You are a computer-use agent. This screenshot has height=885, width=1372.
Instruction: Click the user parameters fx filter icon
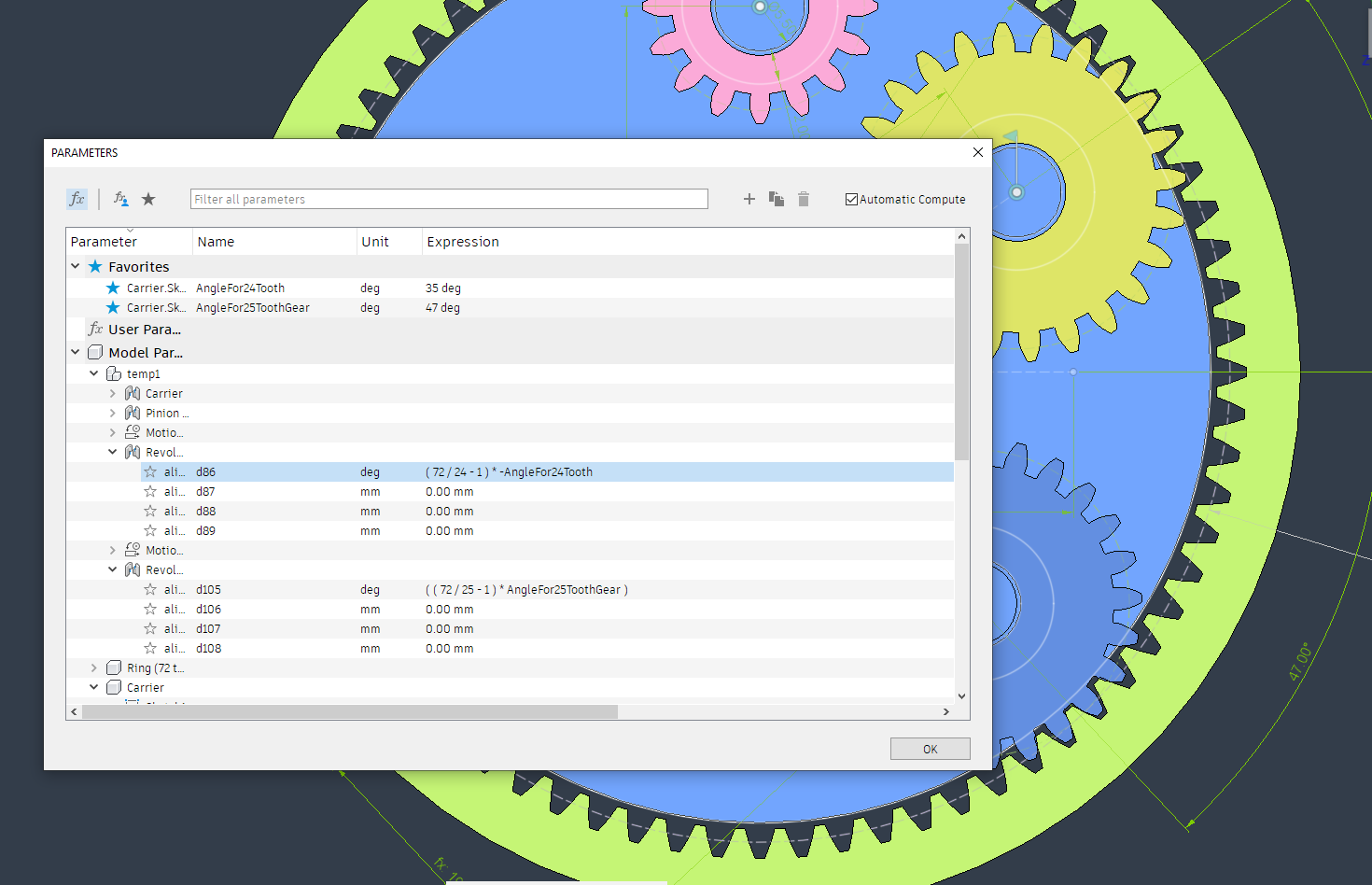tap(119, 199)
